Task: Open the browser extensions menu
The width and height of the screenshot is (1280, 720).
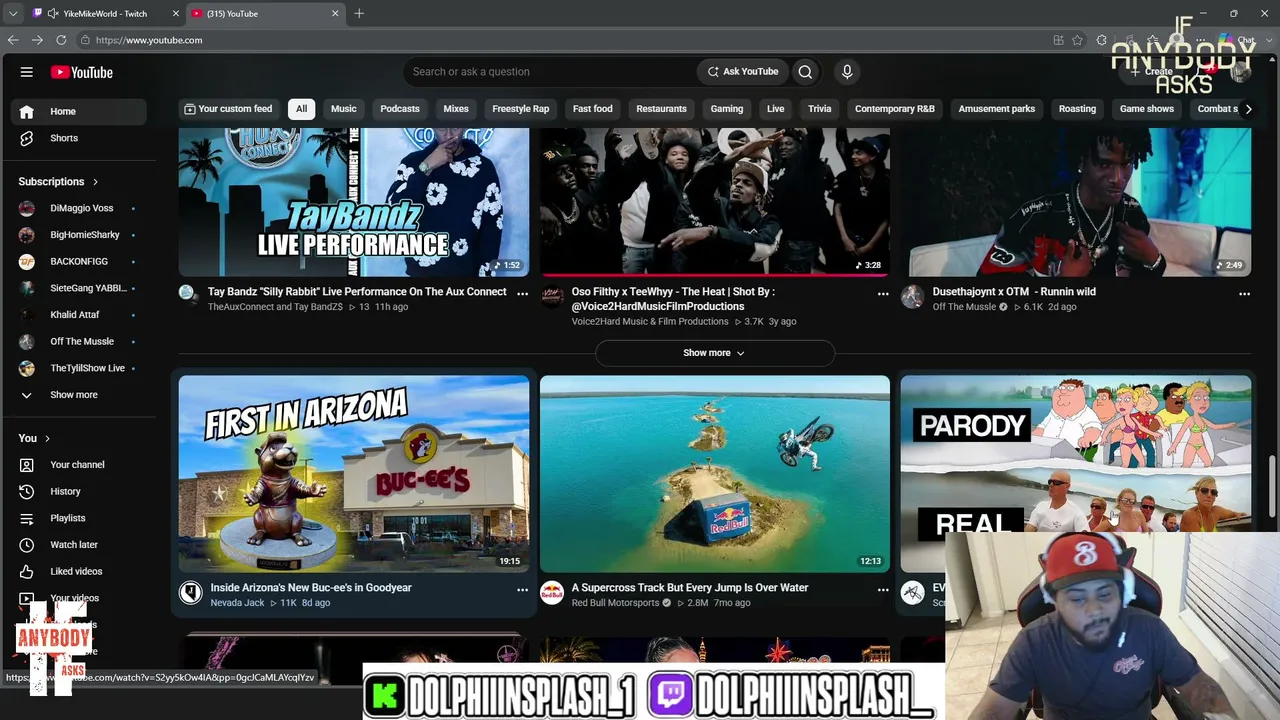Action: (1101, 40)
